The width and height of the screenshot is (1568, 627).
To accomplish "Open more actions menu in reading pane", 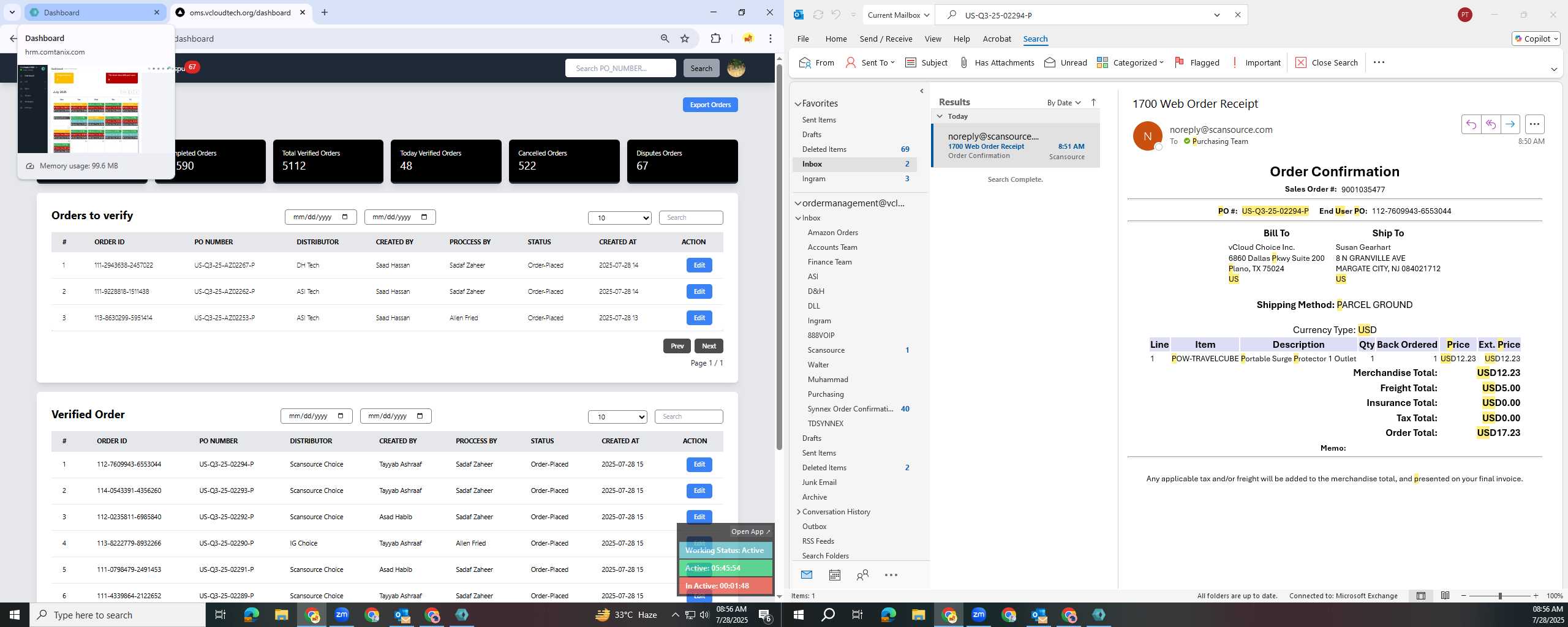I will pos(1534,124).
